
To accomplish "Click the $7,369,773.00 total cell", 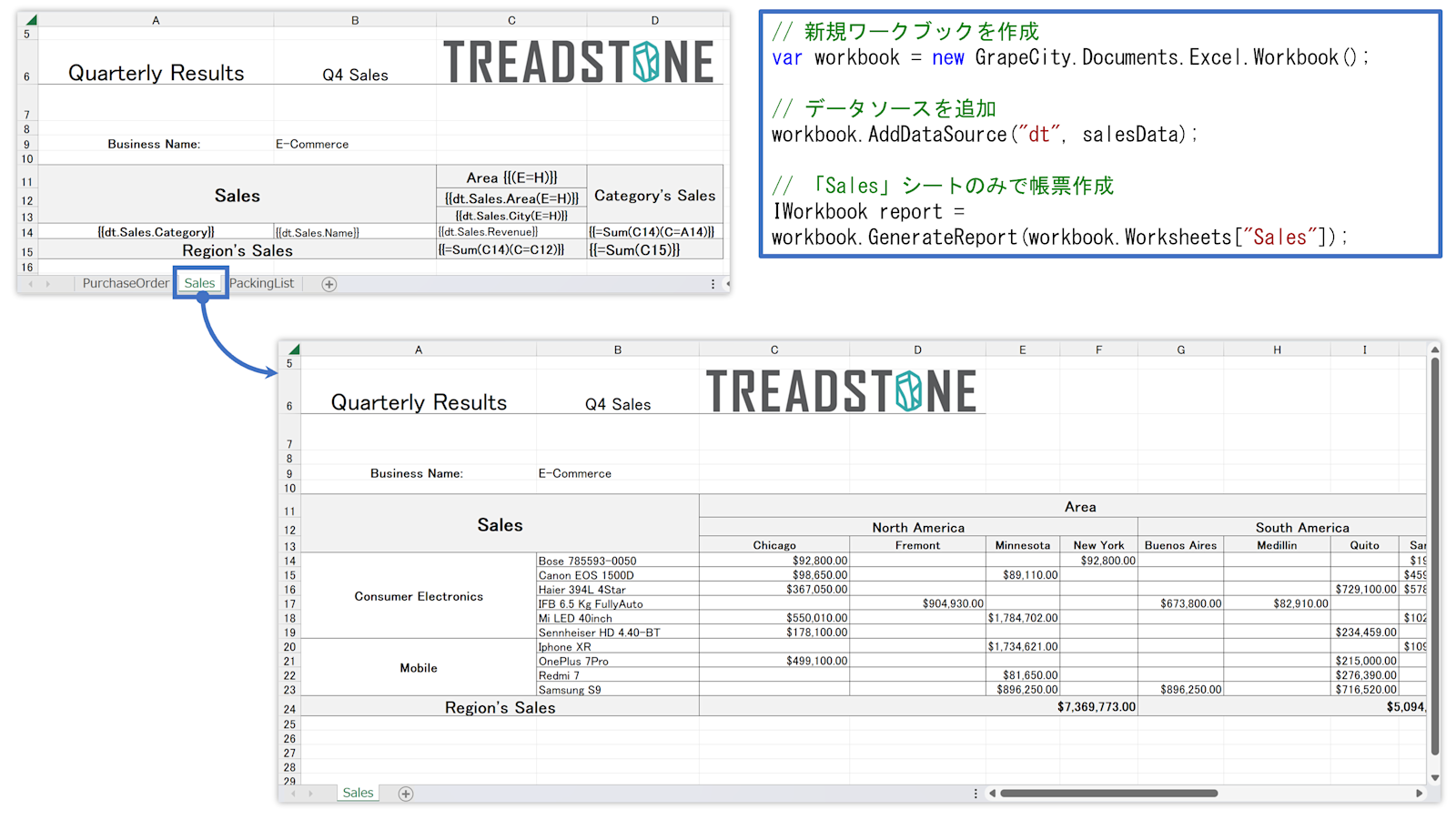I will pyautogui.click(x=918, y=707).
